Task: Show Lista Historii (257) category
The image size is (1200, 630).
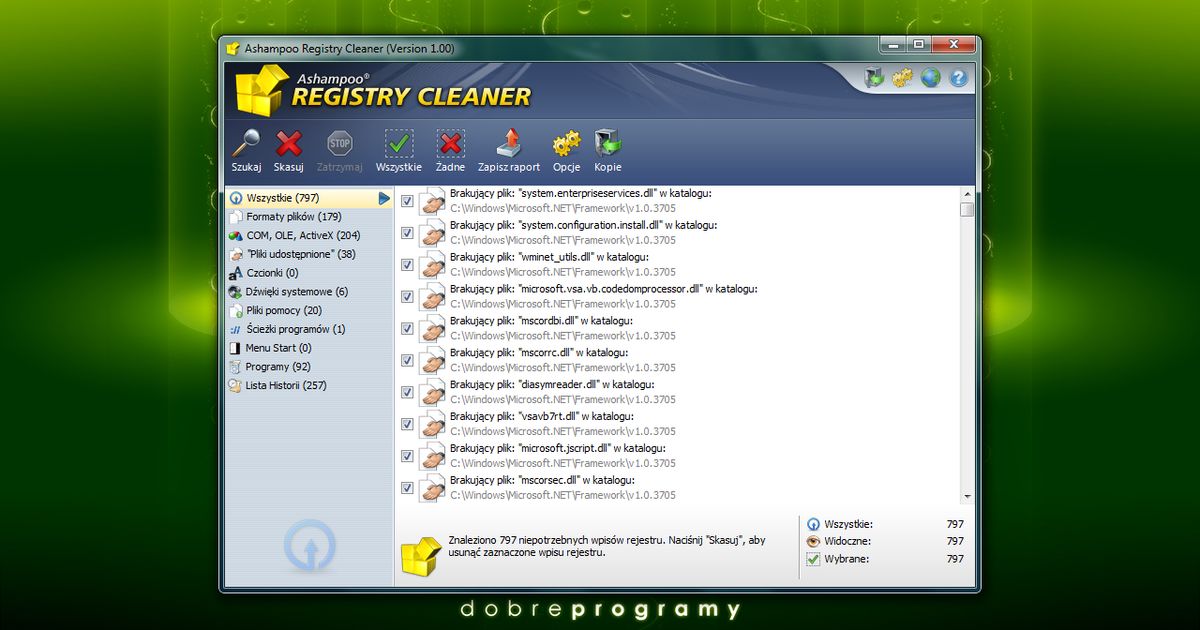Action: click(285, 386)
